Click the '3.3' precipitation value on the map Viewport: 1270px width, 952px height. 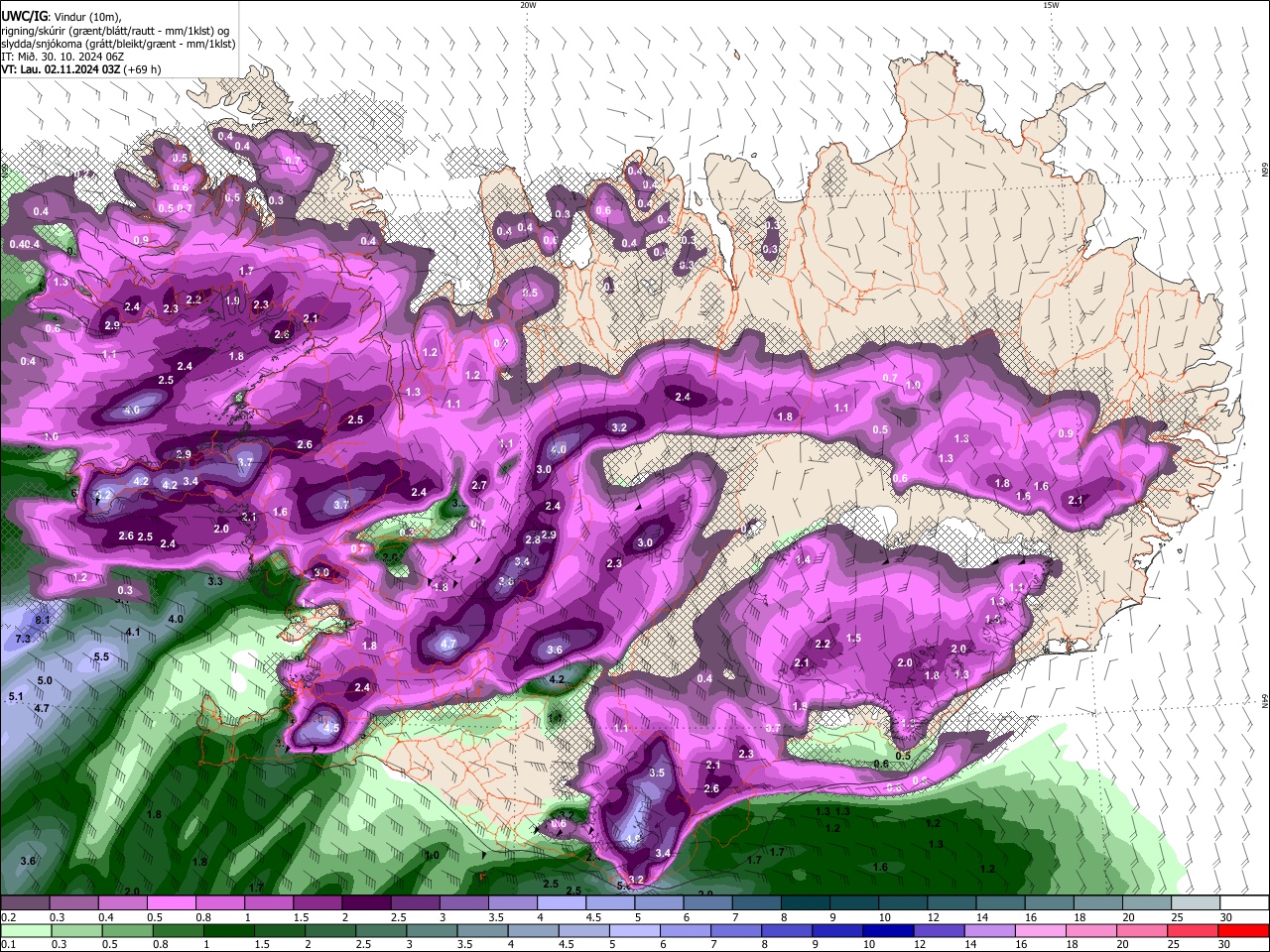215,581
